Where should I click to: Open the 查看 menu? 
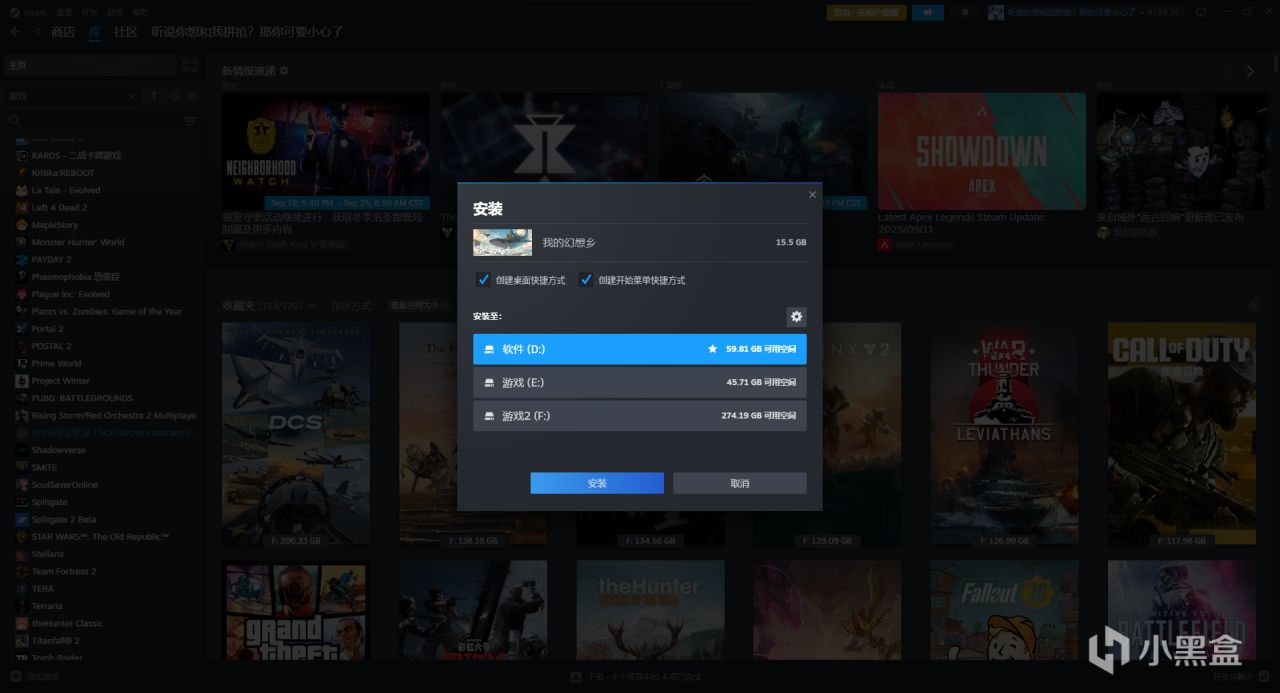click(65, 12)
